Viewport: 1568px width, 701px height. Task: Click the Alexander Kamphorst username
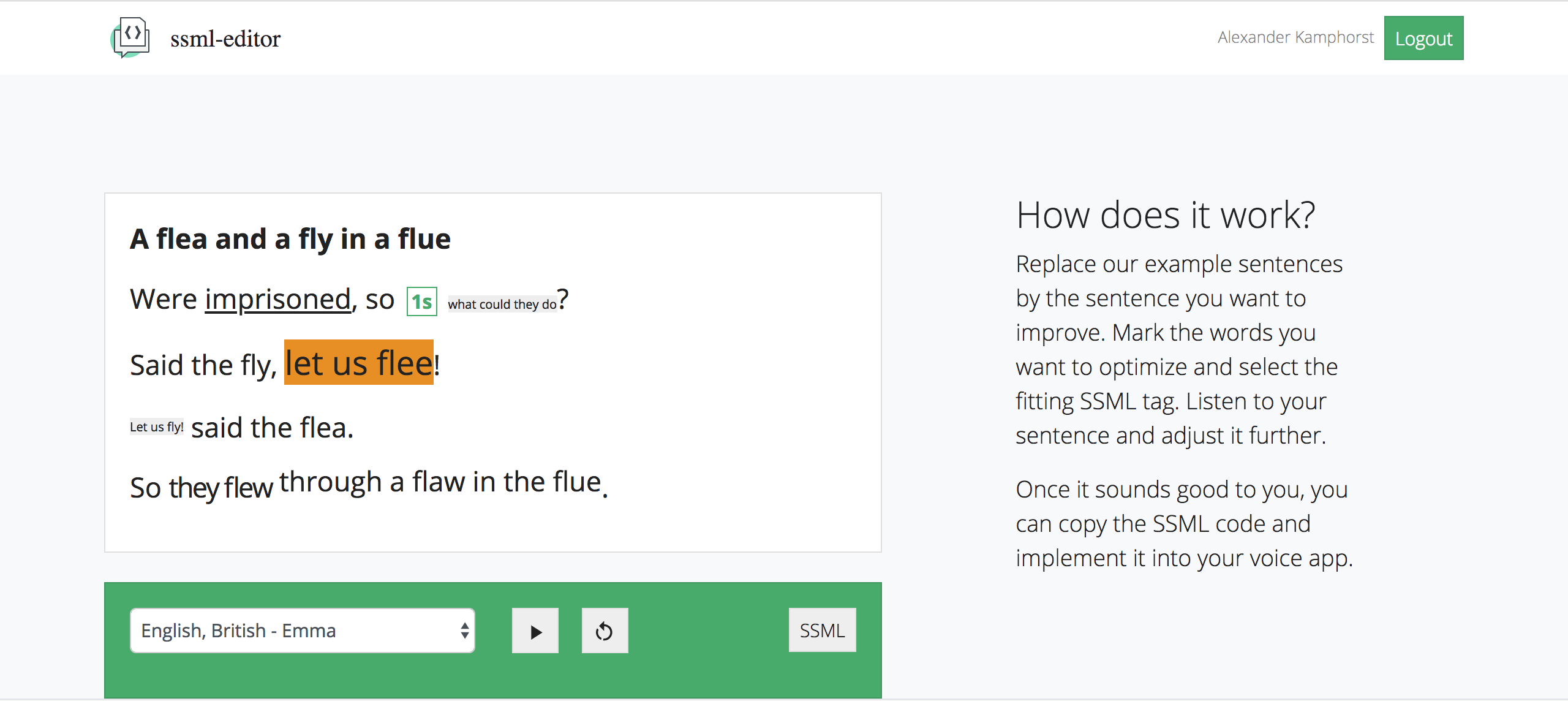coord(1295,37)
